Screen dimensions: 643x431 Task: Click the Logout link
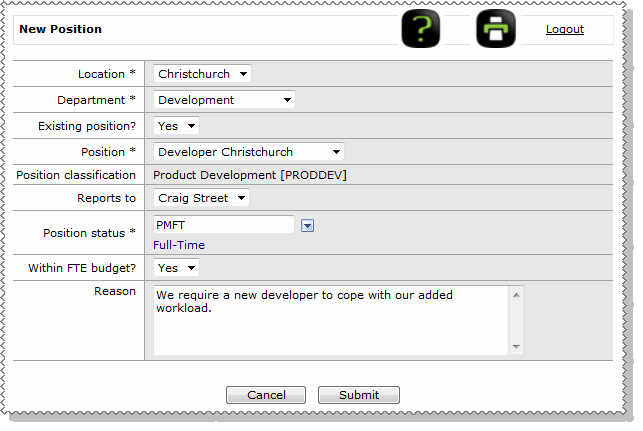click(565, 29)
